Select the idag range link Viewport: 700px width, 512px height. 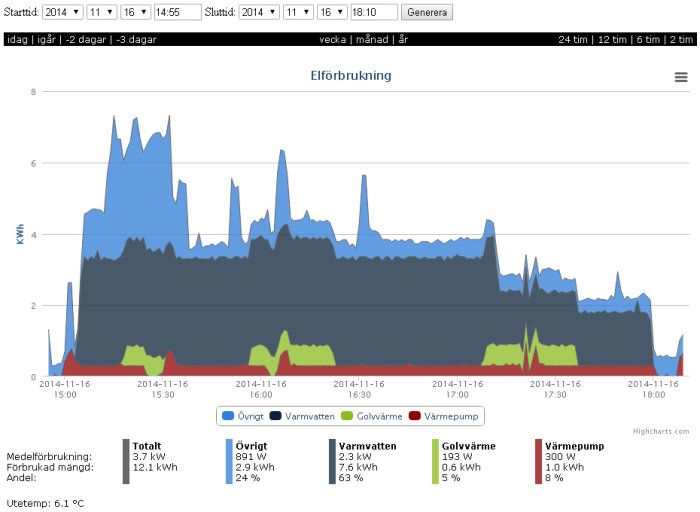[17, 39]
